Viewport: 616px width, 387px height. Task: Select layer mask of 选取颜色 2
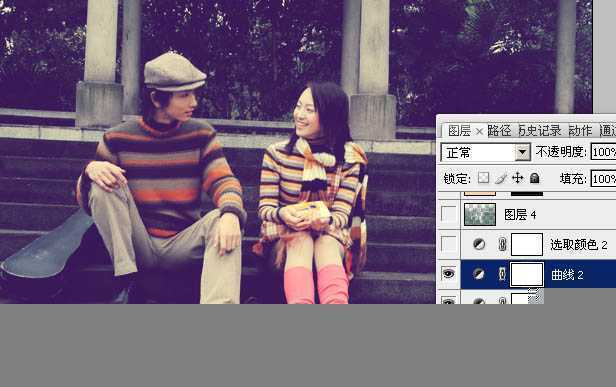pyautogui.click(x=527, y=244)
